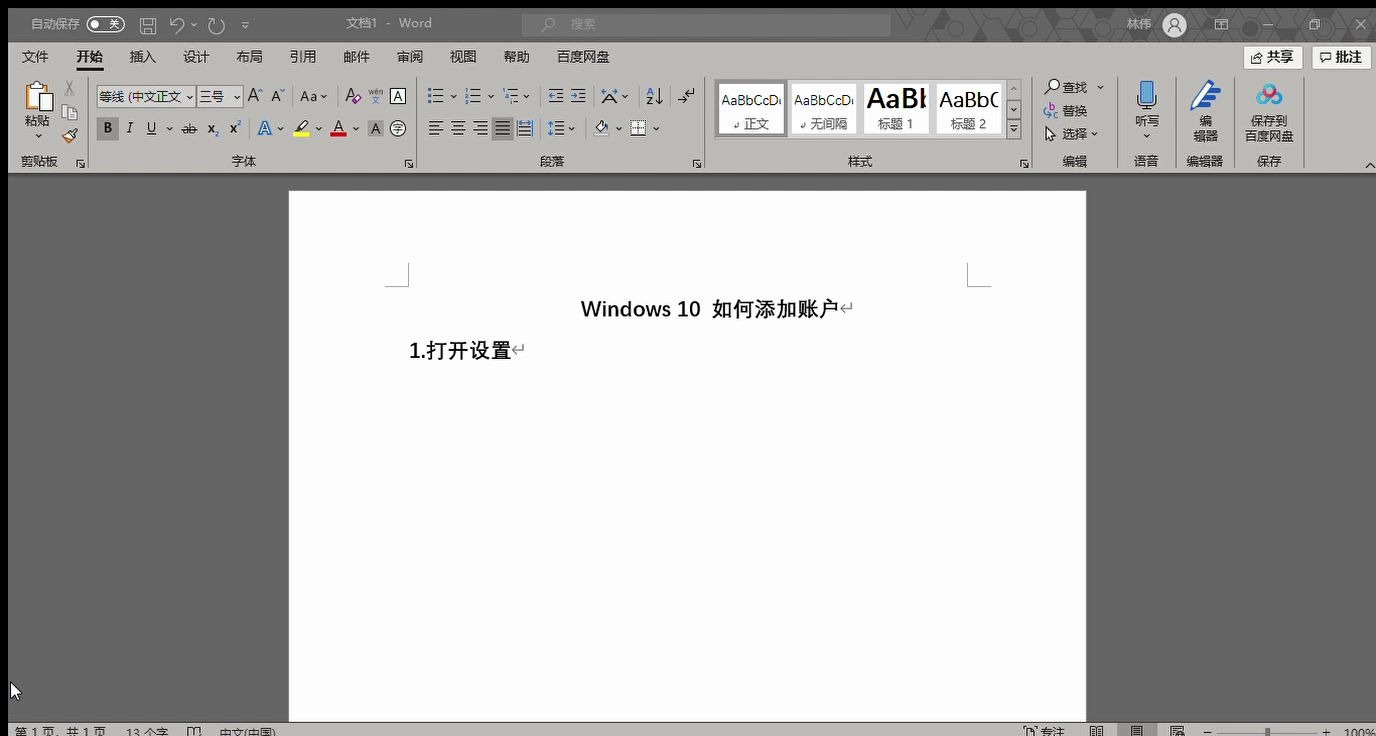The width and height of the screenshot is (1376, 736).
Task: Align text right
Action: click(480, 128)
